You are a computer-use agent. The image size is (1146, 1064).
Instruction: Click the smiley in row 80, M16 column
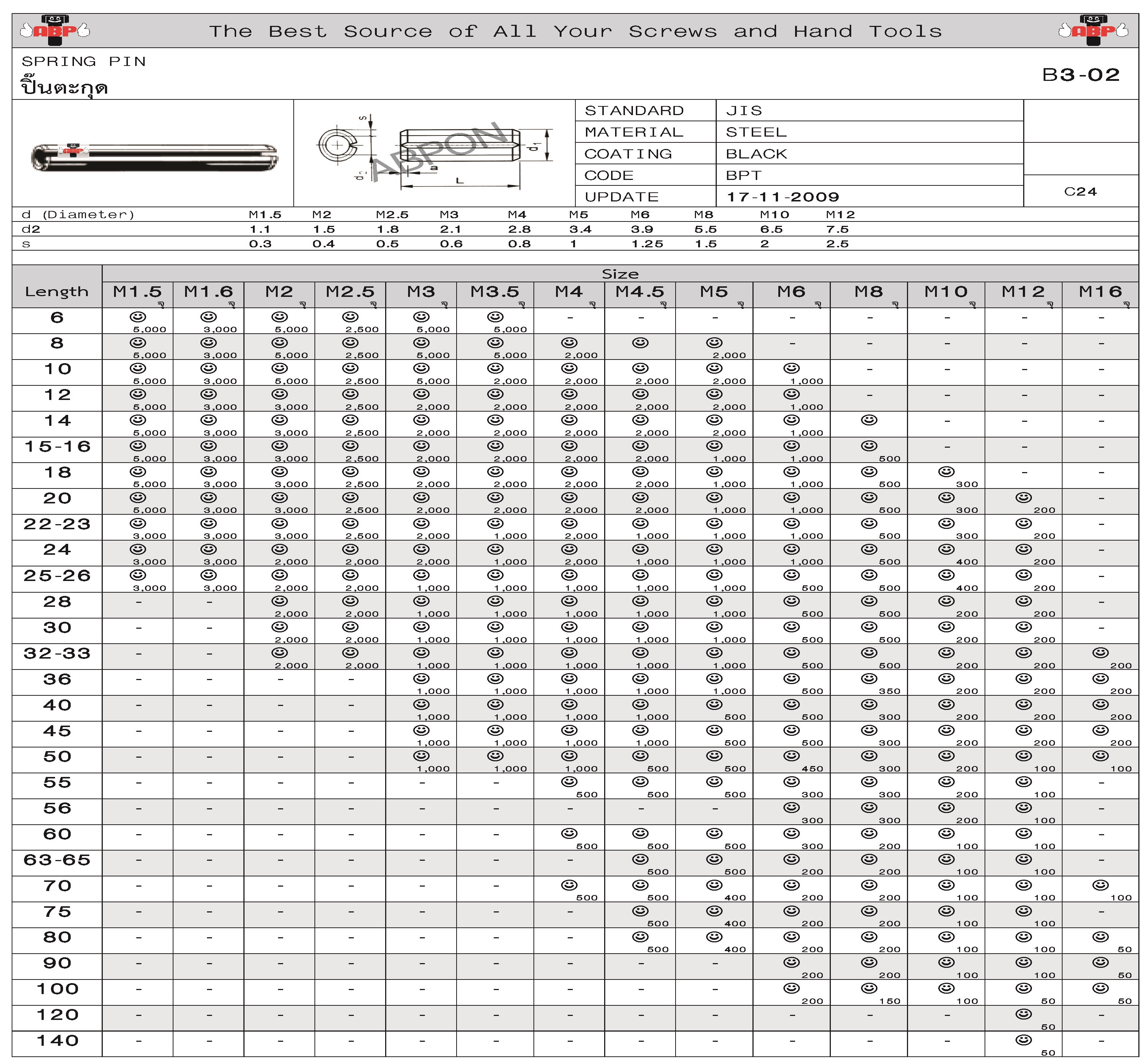1100,936
